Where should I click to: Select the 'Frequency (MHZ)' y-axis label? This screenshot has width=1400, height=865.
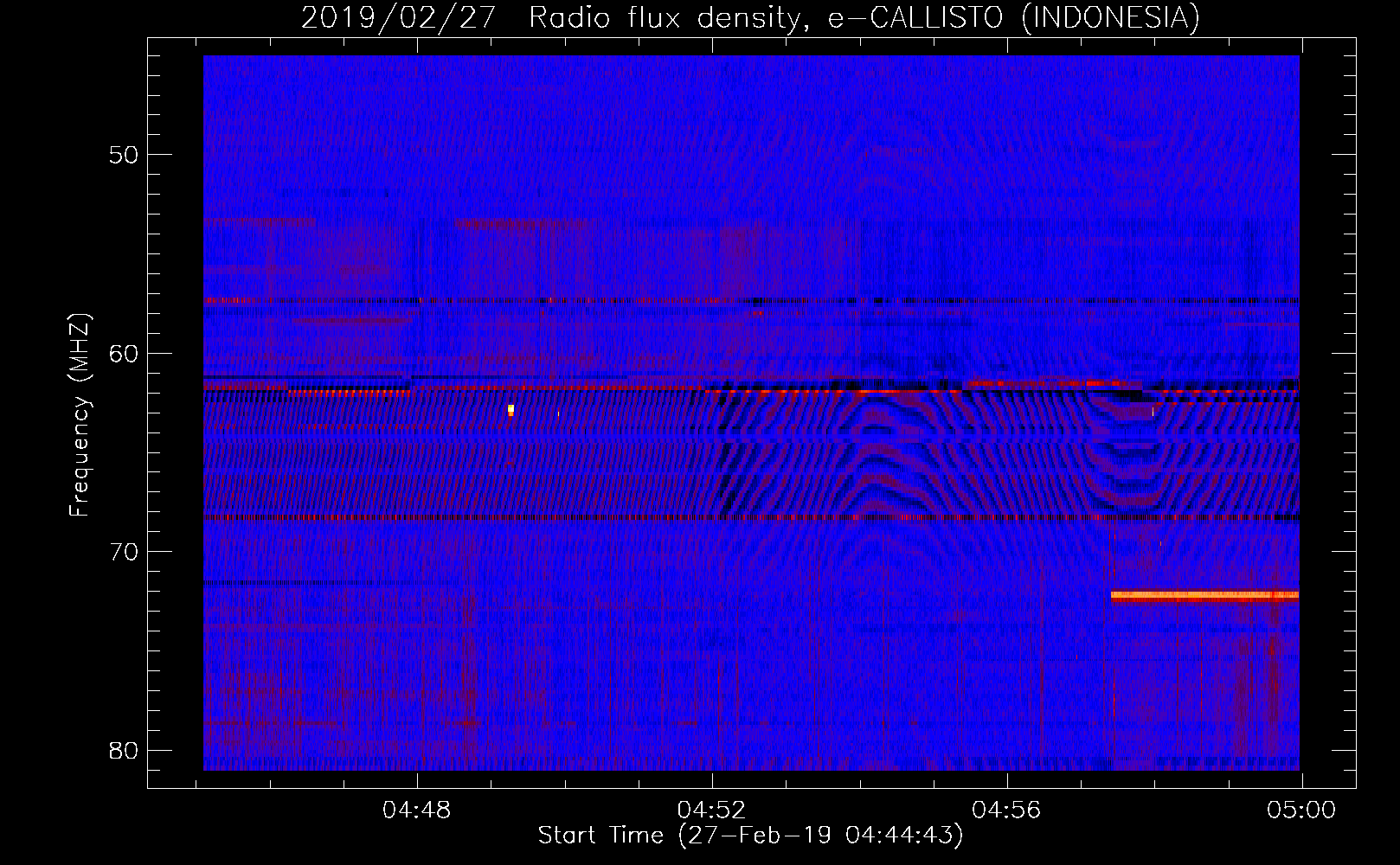(x=80, y=415)
